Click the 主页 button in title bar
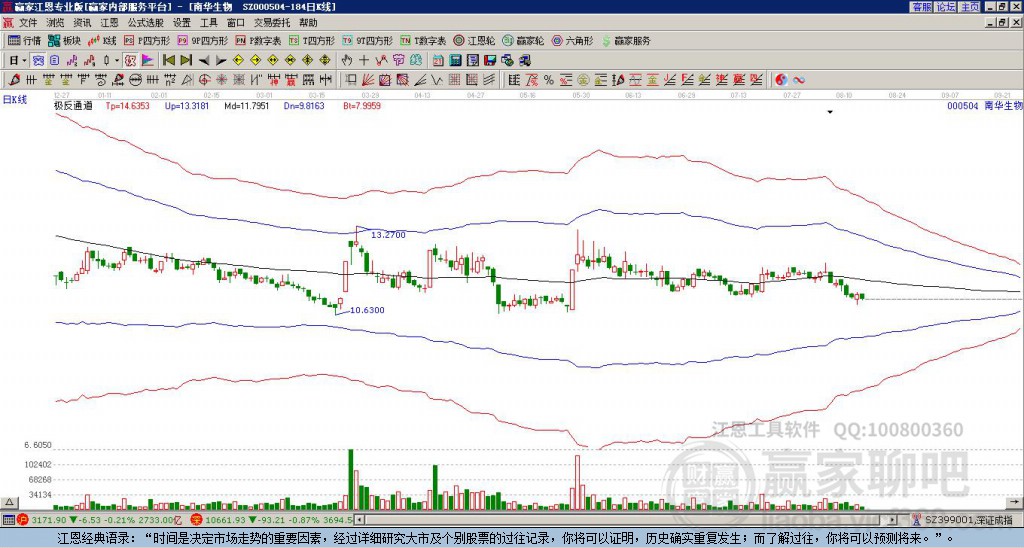This screenshot has height=548, width=1024. 969,7
